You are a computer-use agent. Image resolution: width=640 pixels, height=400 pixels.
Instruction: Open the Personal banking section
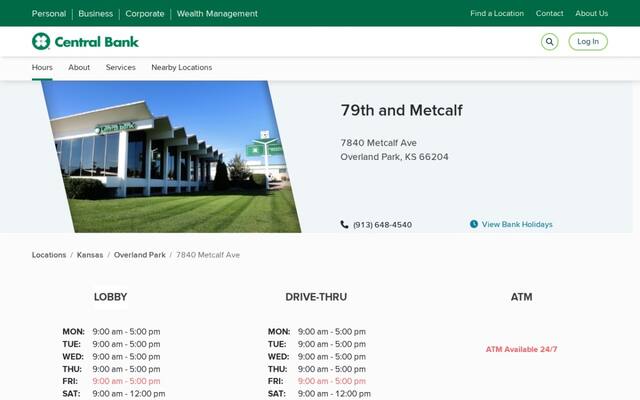point(49,13)
